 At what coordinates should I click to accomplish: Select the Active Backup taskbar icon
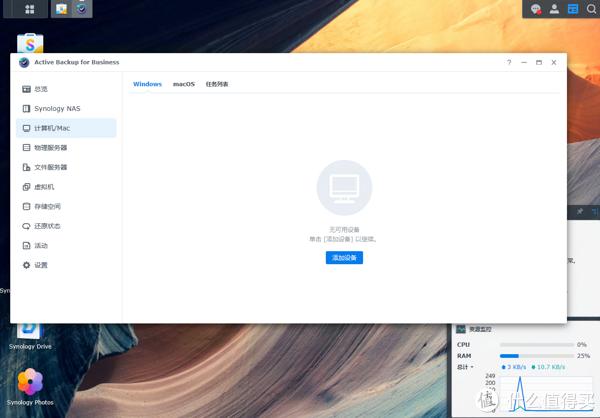tap(82, 9)
